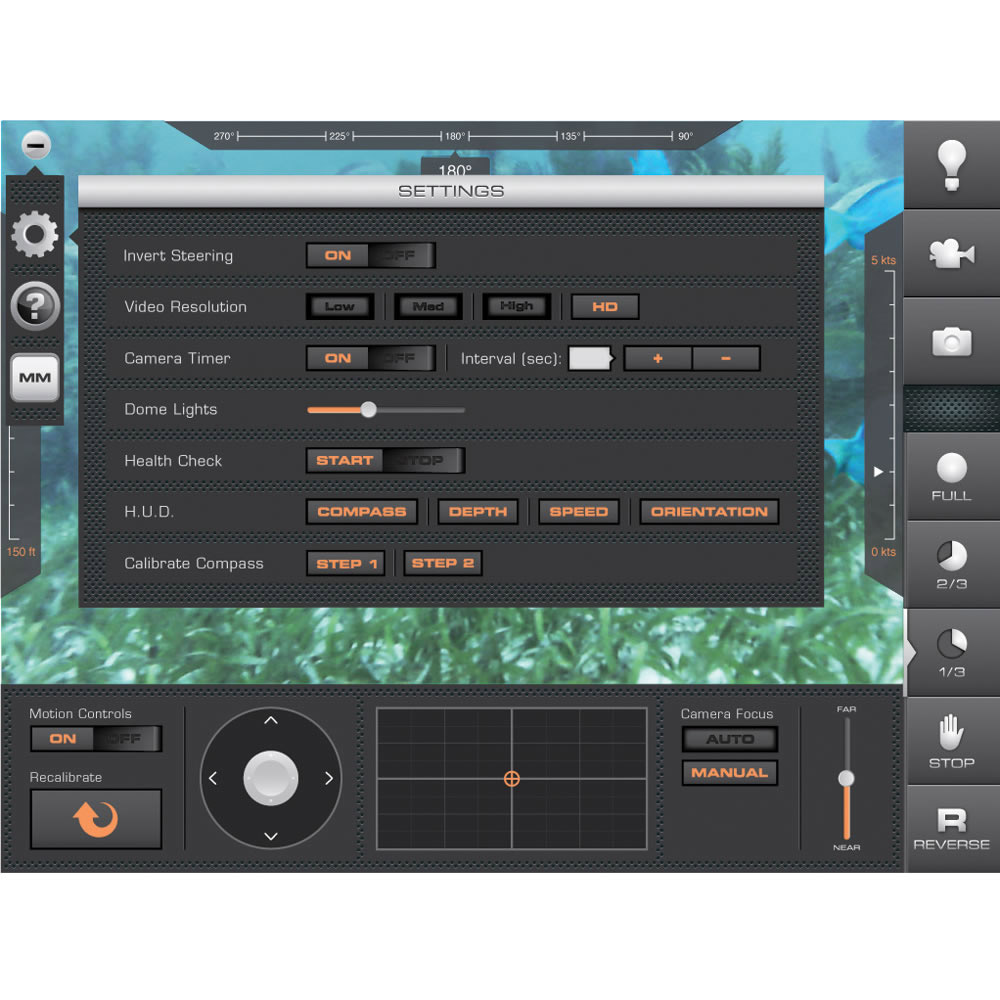This screenshot has width=1000, height=1000.
Task: Select HD video resolution
Action: 604,307
